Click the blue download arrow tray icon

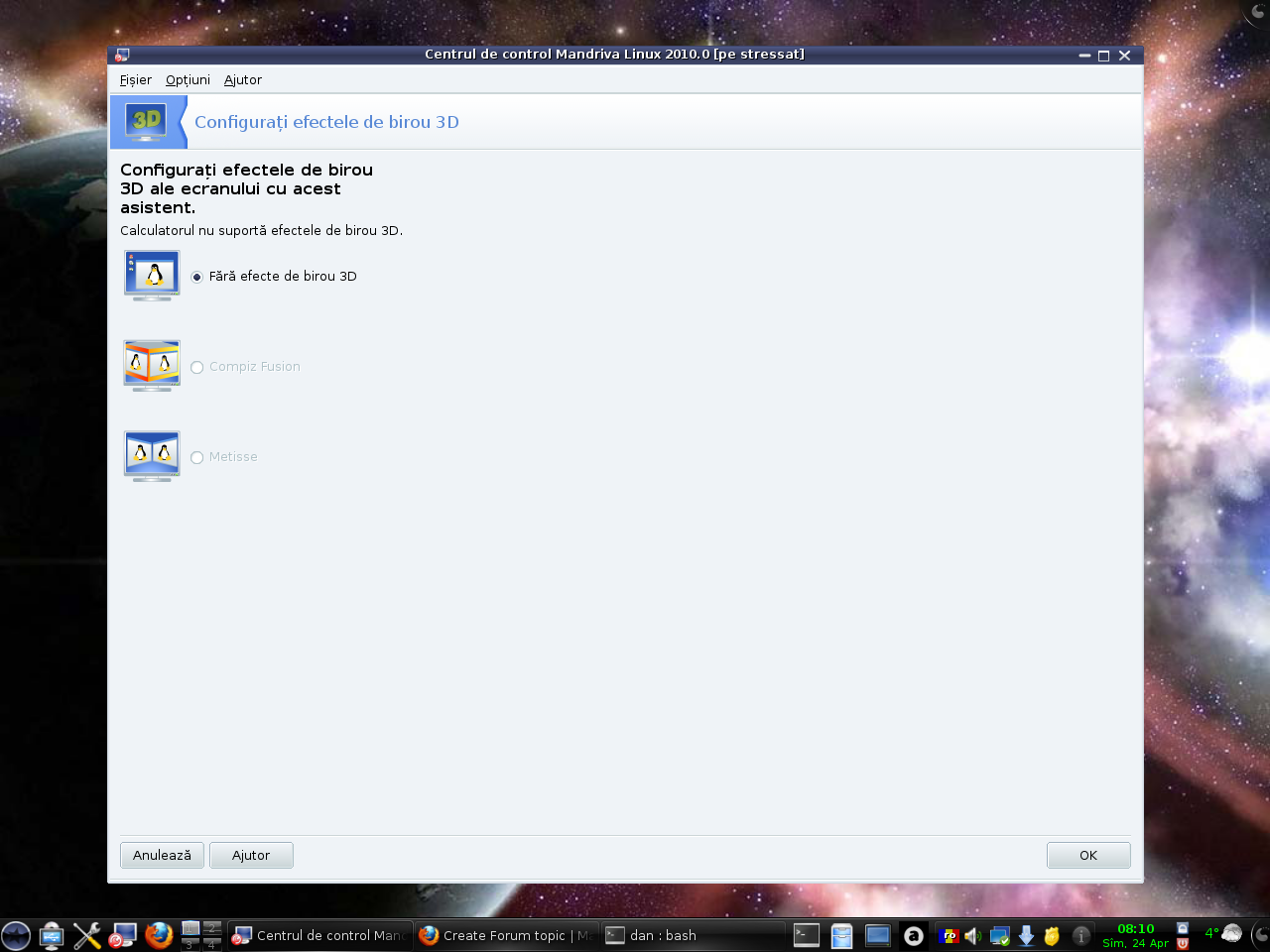point(1026,935)
